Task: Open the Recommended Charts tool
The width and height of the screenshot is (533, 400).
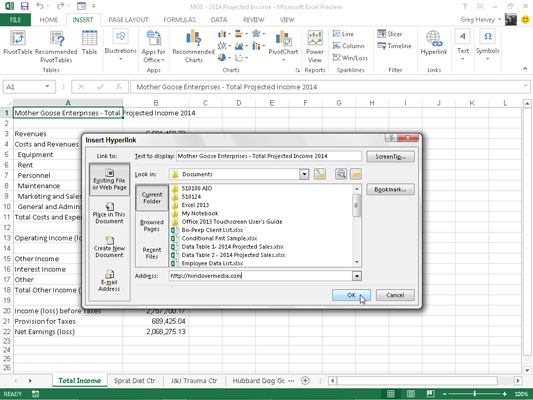Action: tap(193, 46)
